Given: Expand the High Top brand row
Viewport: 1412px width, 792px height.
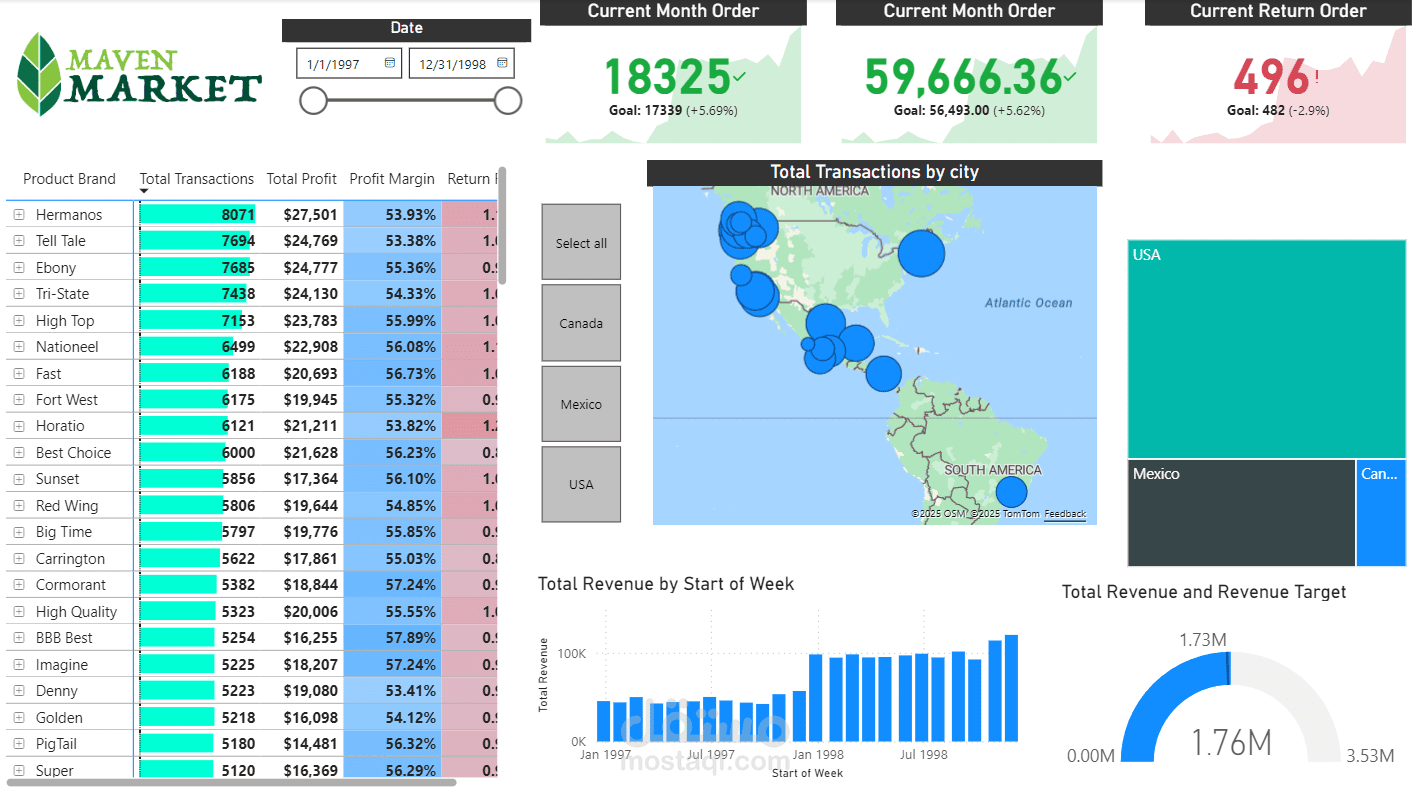Looking at the screenshot, I should click(x=19, y=320).
